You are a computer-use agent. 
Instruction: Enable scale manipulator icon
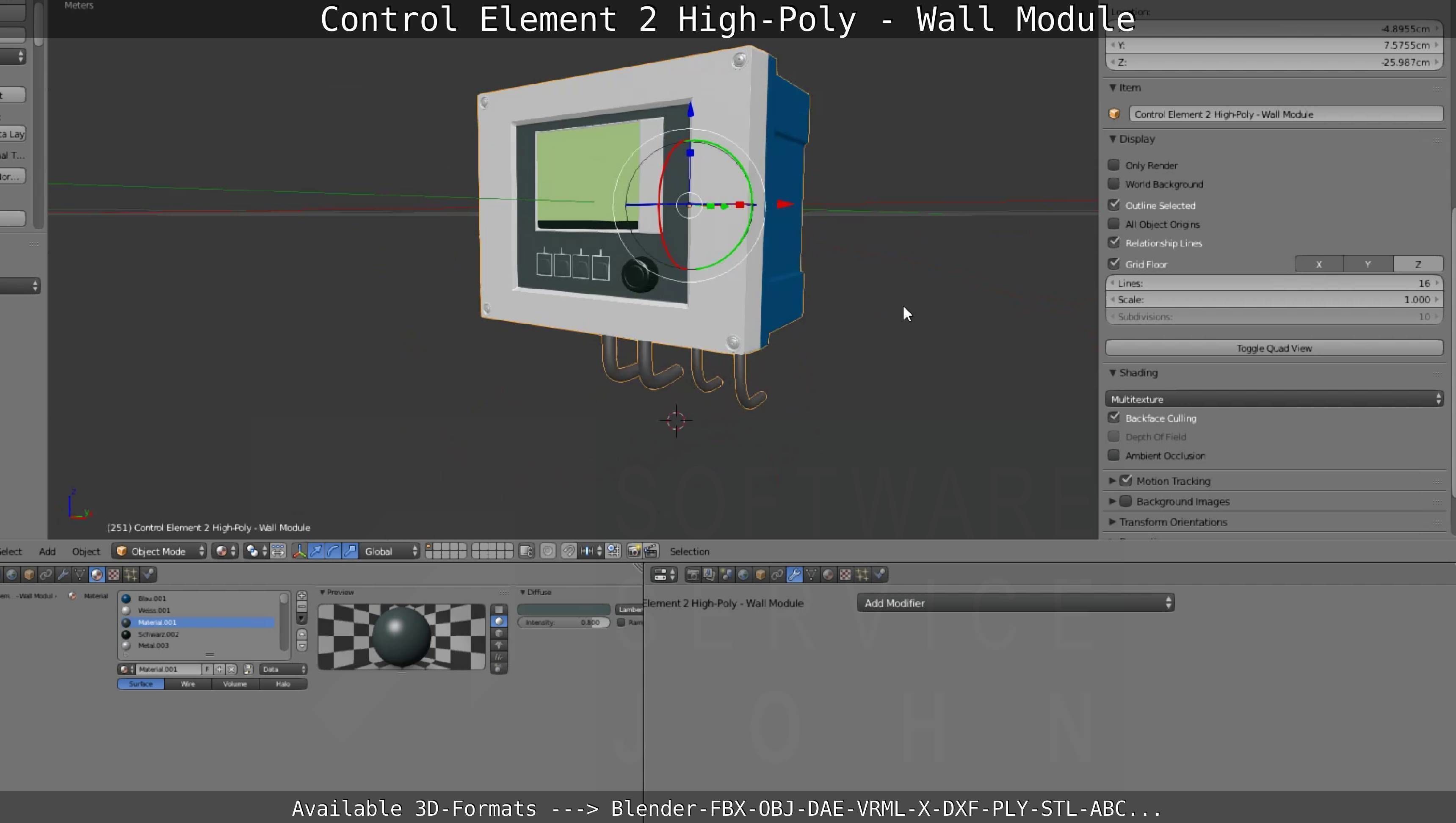point(351,551)
